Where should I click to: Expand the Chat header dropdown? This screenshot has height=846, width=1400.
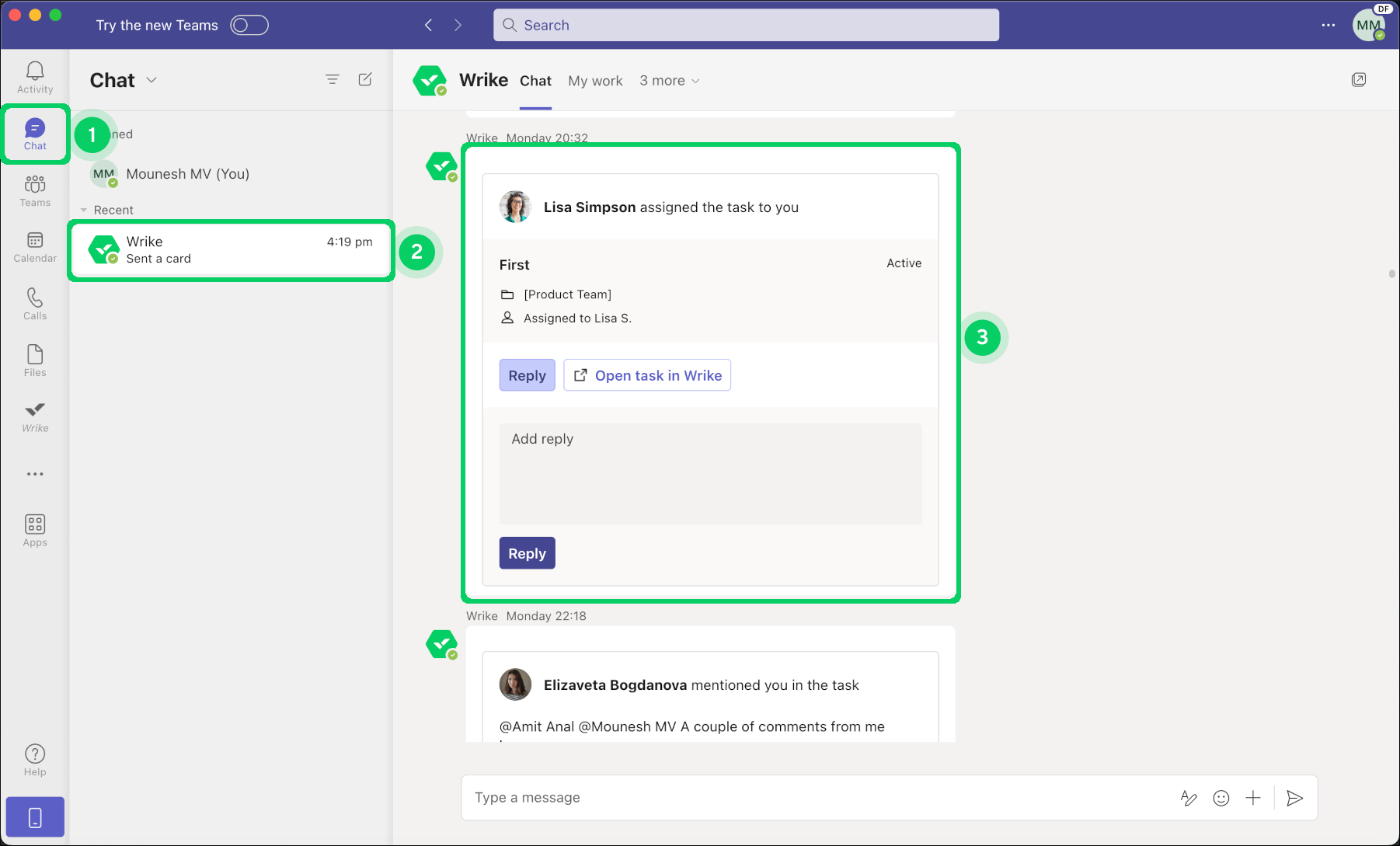[151, 80]
